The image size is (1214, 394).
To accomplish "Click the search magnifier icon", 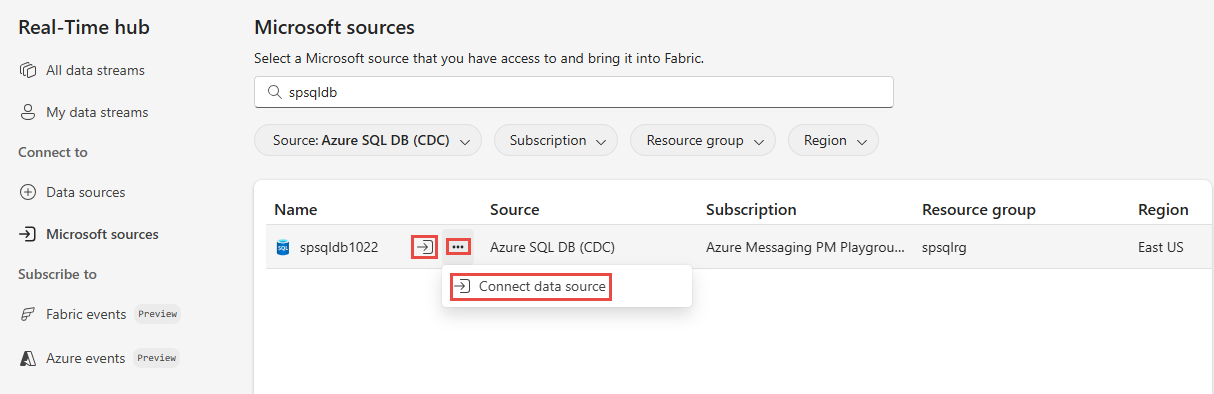I will (274, 92).
